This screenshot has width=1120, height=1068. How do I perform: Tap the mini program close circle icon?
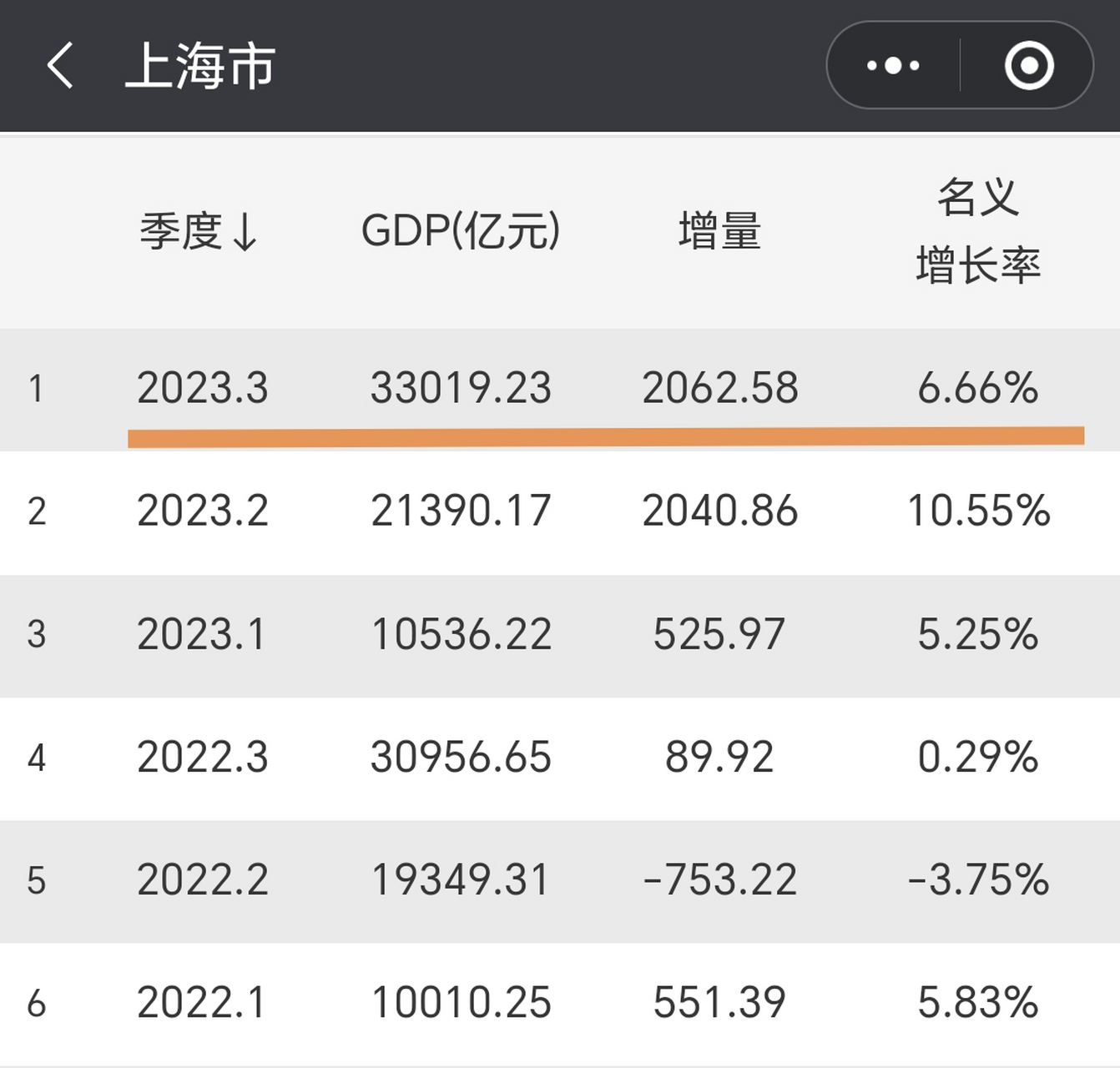click(x=1029, y=65)
